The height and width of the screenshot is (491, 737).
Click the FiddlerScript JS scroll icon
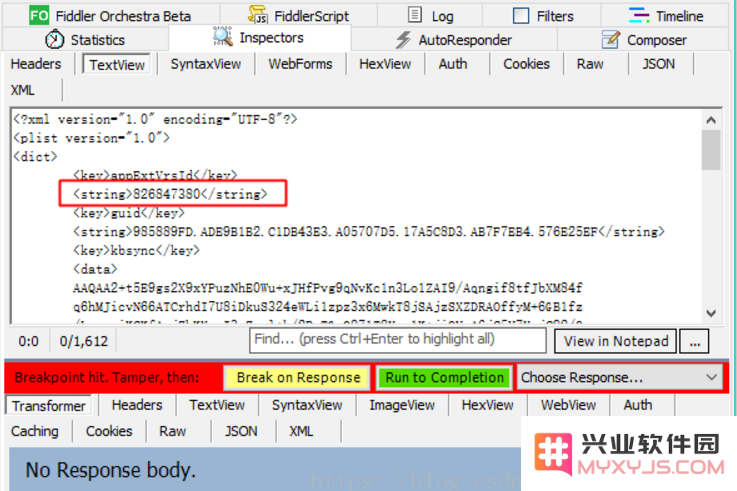258,15
